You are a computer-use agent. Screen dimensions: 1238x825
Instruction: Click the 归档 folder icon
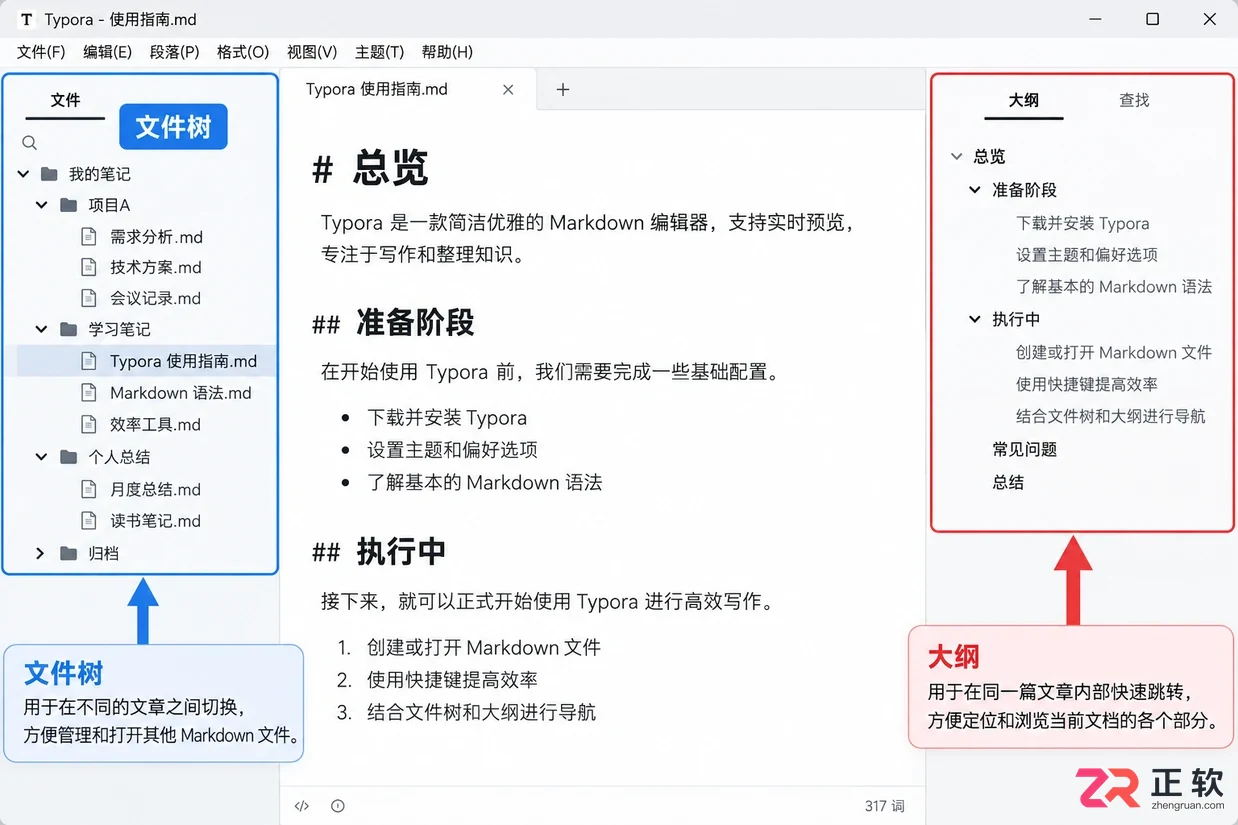click(69, 553)
